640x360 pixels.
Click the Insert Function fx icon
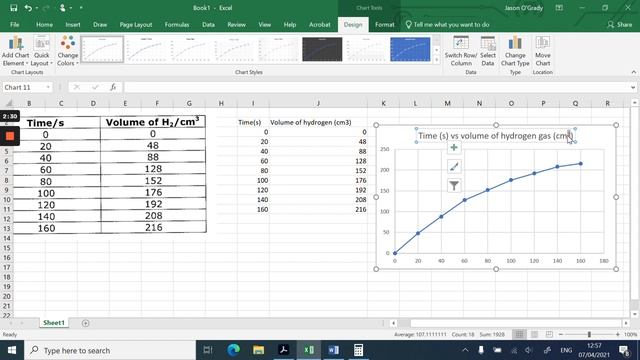point(113,87)
